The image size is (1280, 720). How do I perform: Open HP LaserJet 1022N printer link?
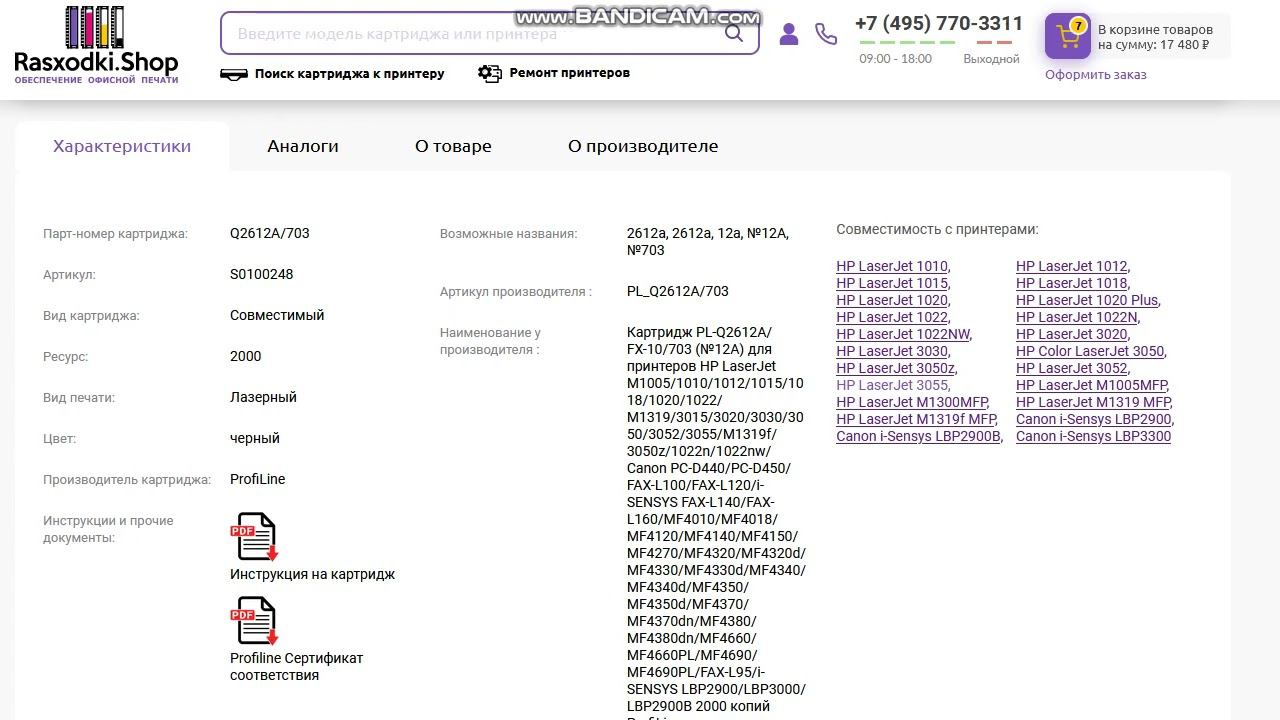[x=1077, y=317]
